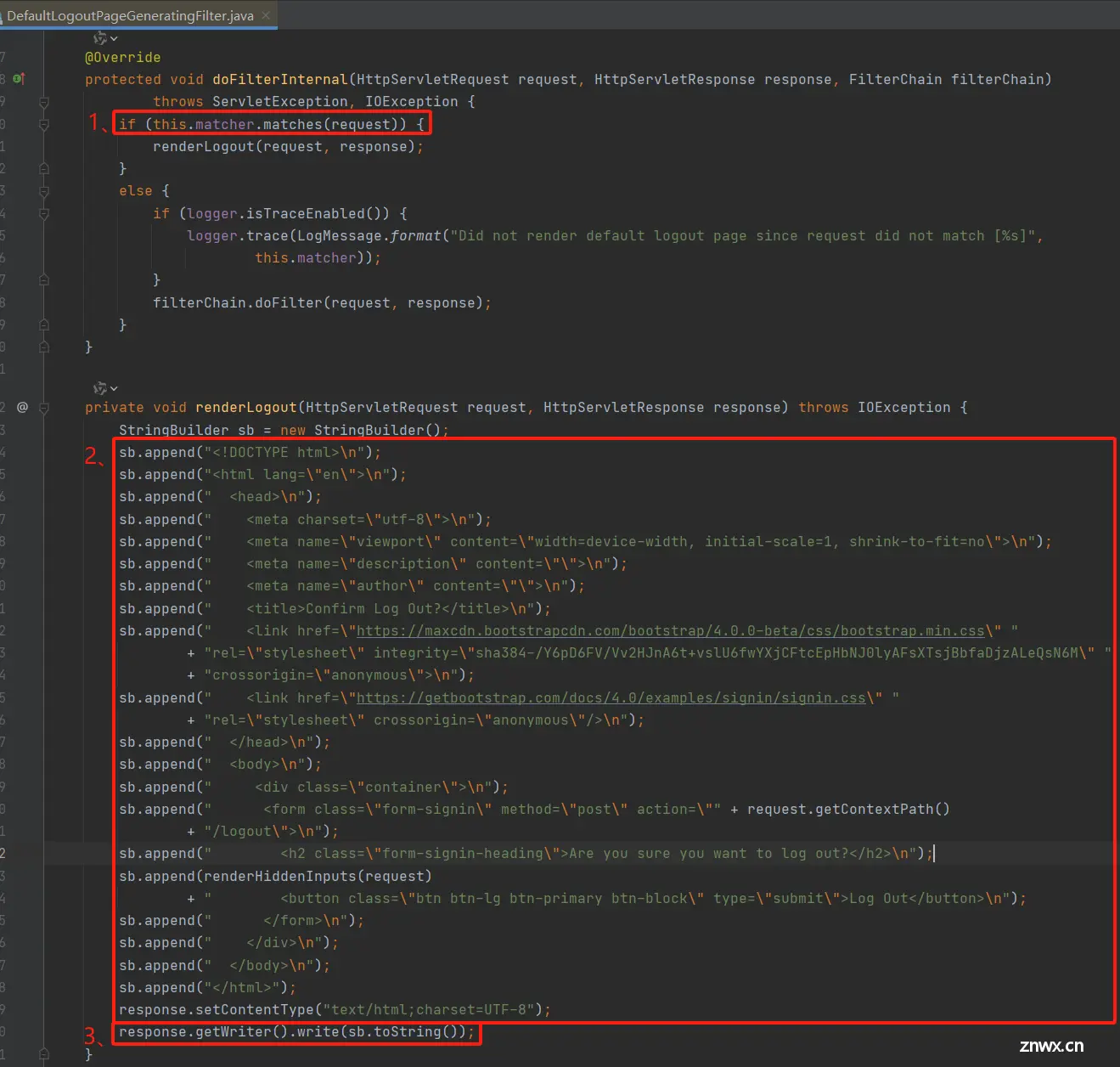Click the '<html lang="en">' append line

(262, 475)
